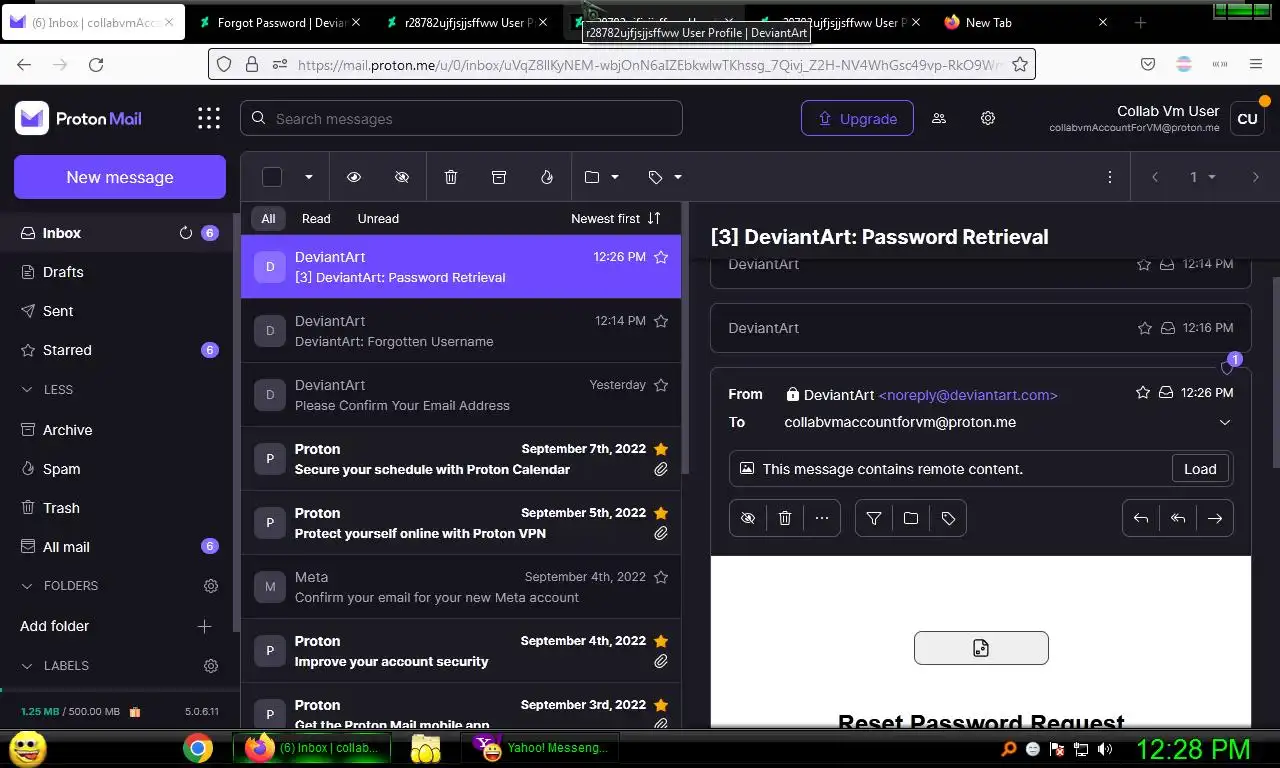Reply to the DeviantArt message
This screenshot has height=768, width=1280.
pos(1141,518)
